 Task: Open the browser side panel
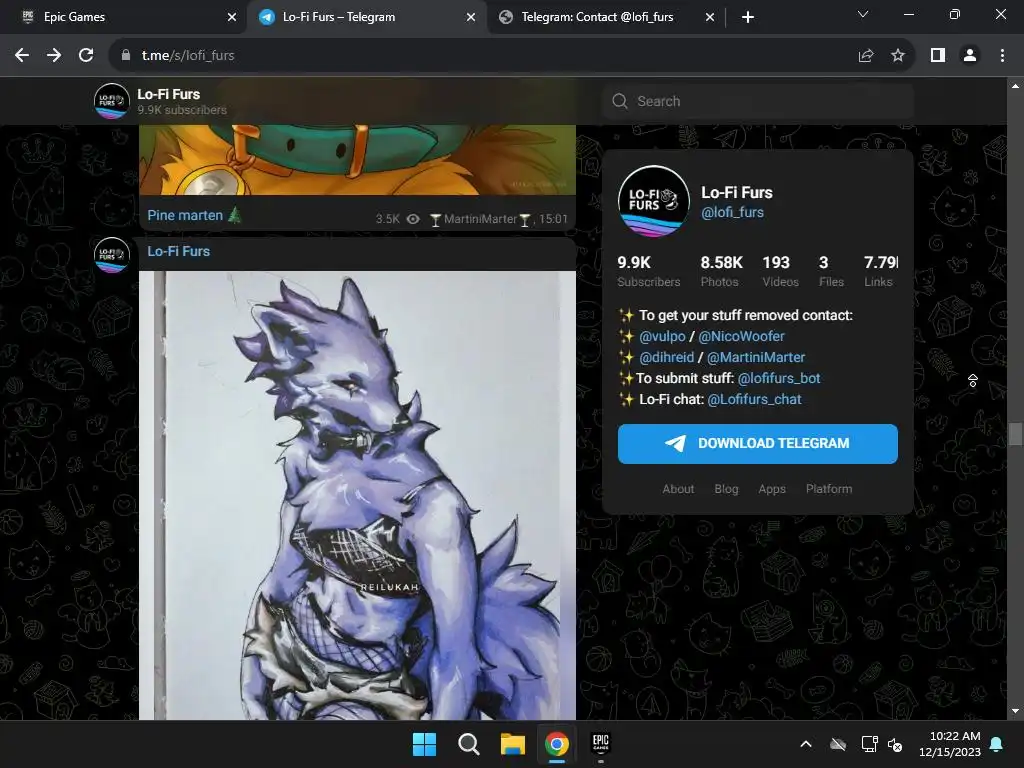938,56
